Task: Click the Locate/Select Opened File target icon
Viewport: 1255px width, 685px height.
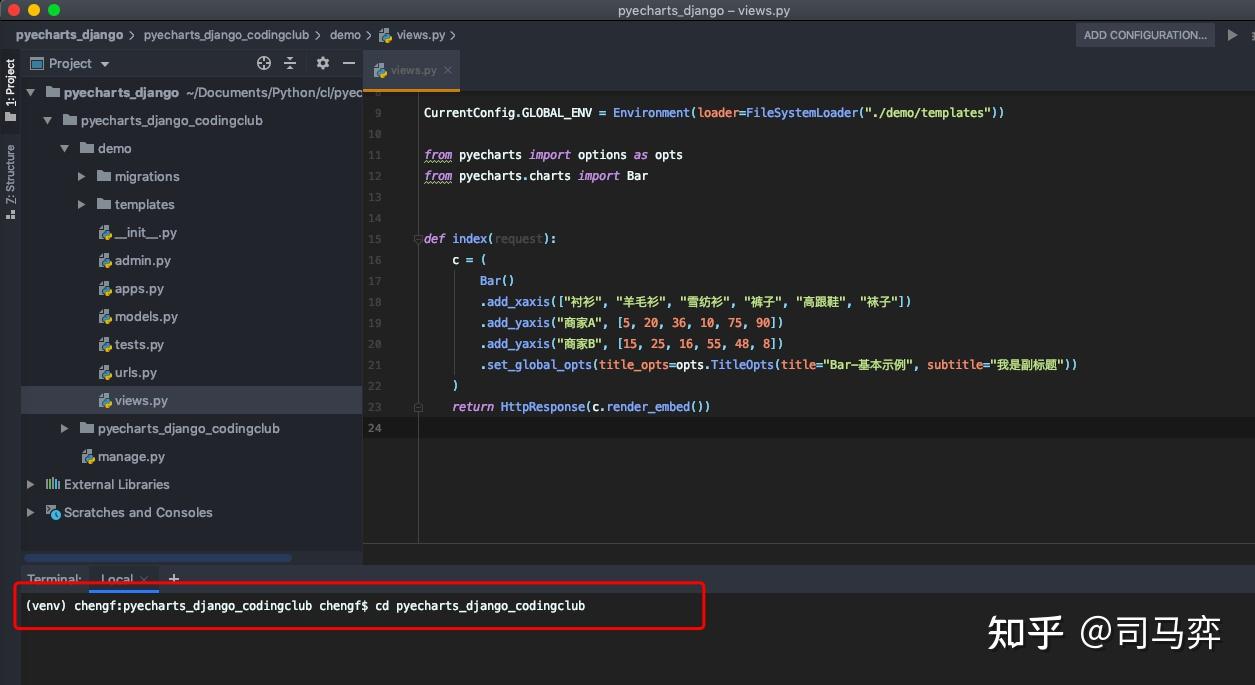Action: coord(264,63)
